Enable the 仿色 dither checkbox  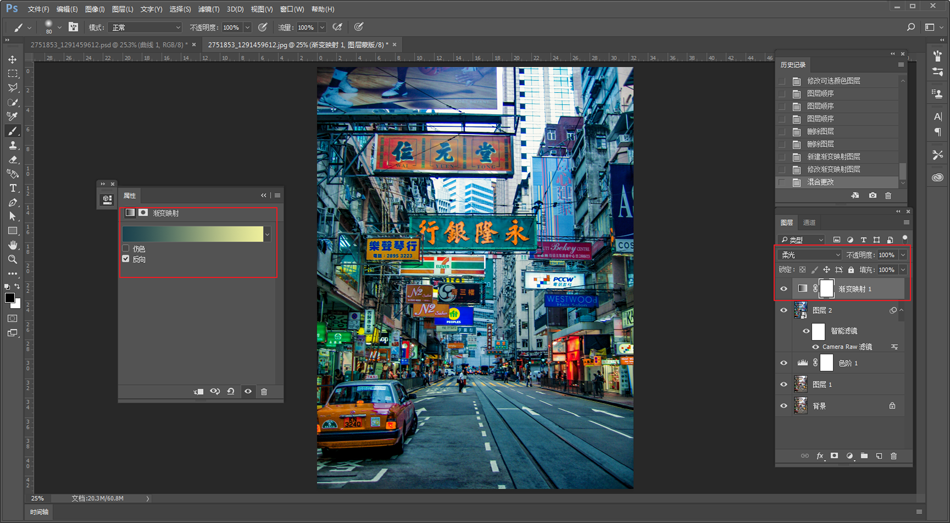pyautogui.click(x=126, y=248)
